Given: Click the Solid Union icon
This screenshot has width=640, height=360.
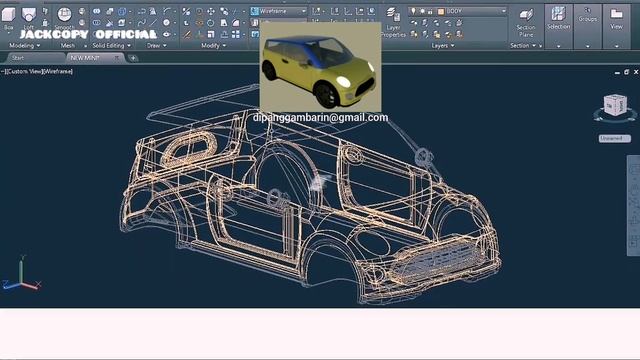Looking at the screenshot, I should pyautogui.click(x=96, y=11).
